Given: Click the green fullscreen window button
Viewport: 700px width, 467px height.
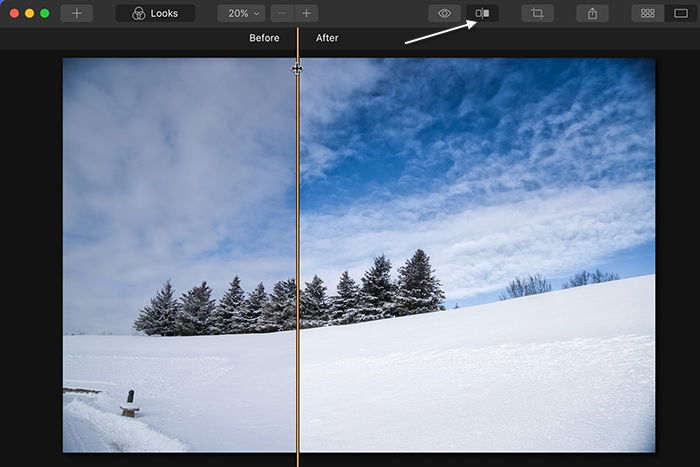Looking at the screenshot, I should (x=45, y=13).
